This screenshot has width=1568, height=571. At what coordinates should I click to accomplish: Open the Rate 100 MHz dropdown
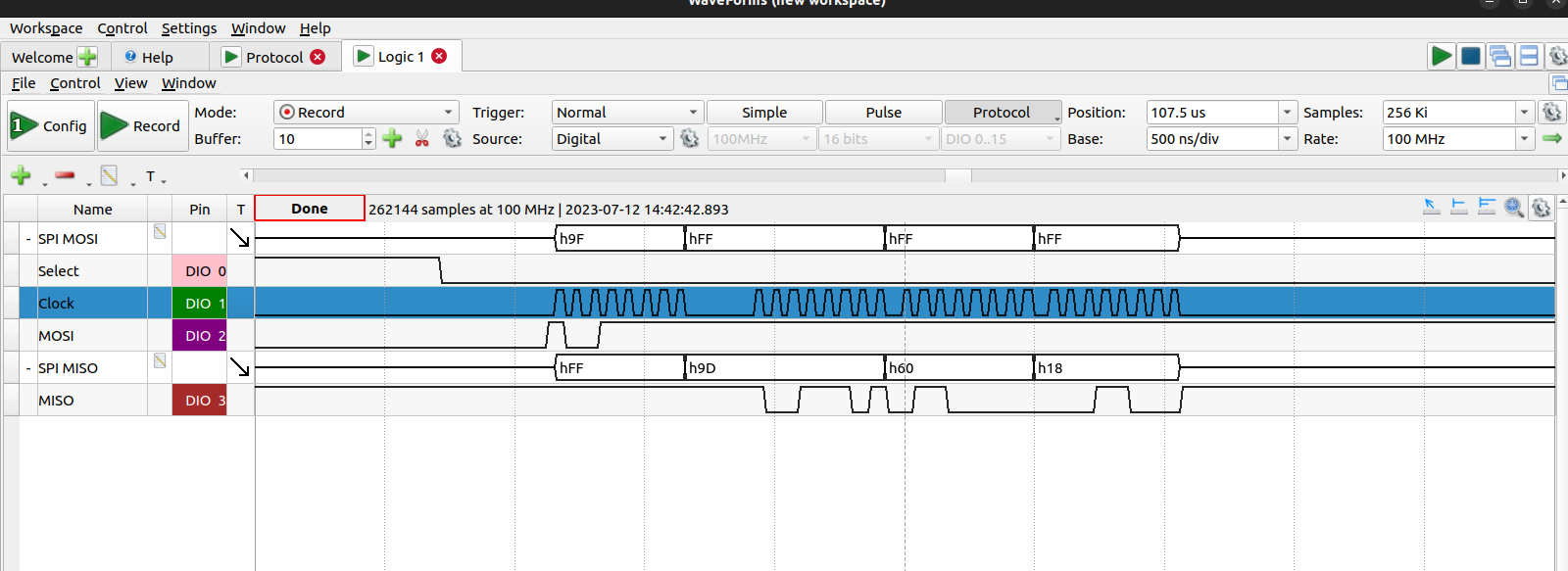[1524, 139]
